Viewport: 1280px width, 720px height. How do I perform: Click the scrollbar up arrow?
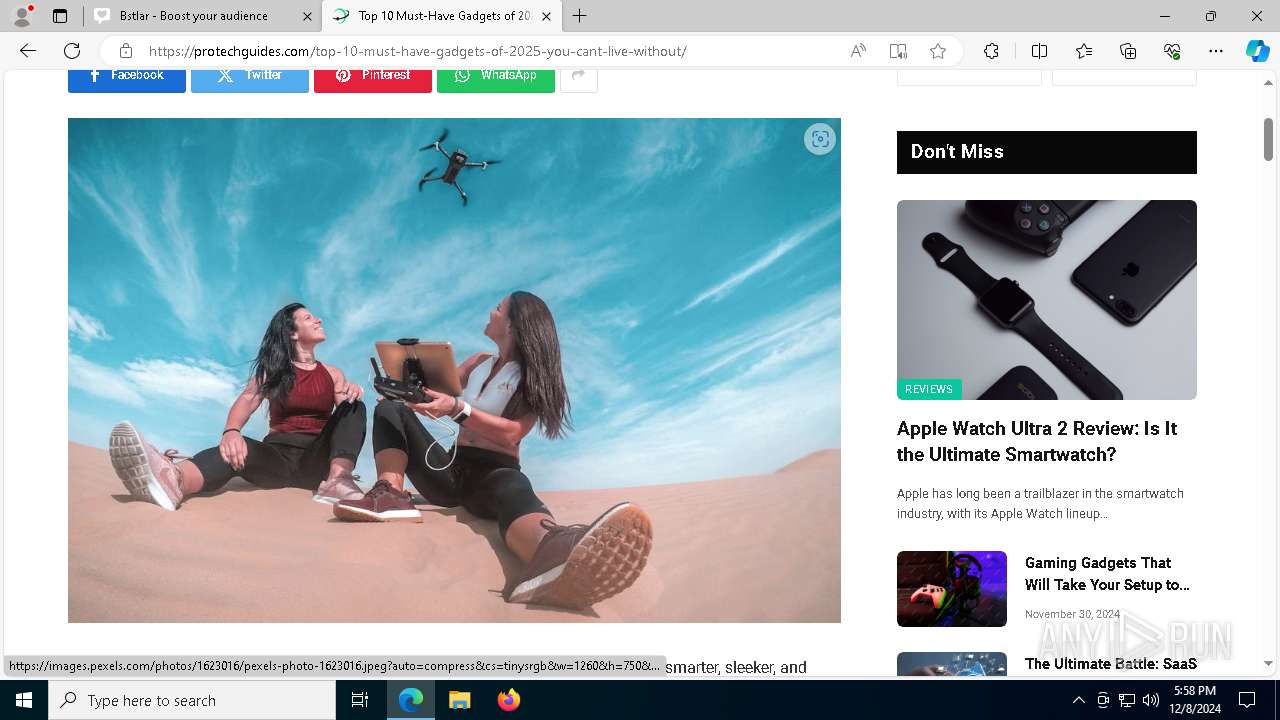1268,82
